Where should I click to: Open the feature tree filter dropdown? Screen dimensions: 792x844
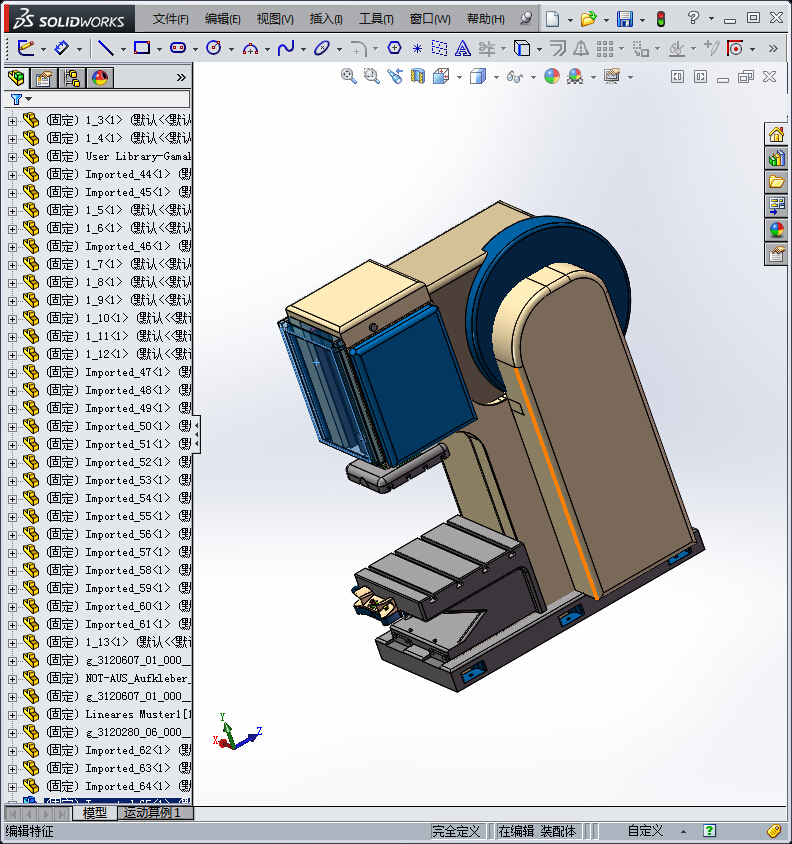(x=21, y=99)
